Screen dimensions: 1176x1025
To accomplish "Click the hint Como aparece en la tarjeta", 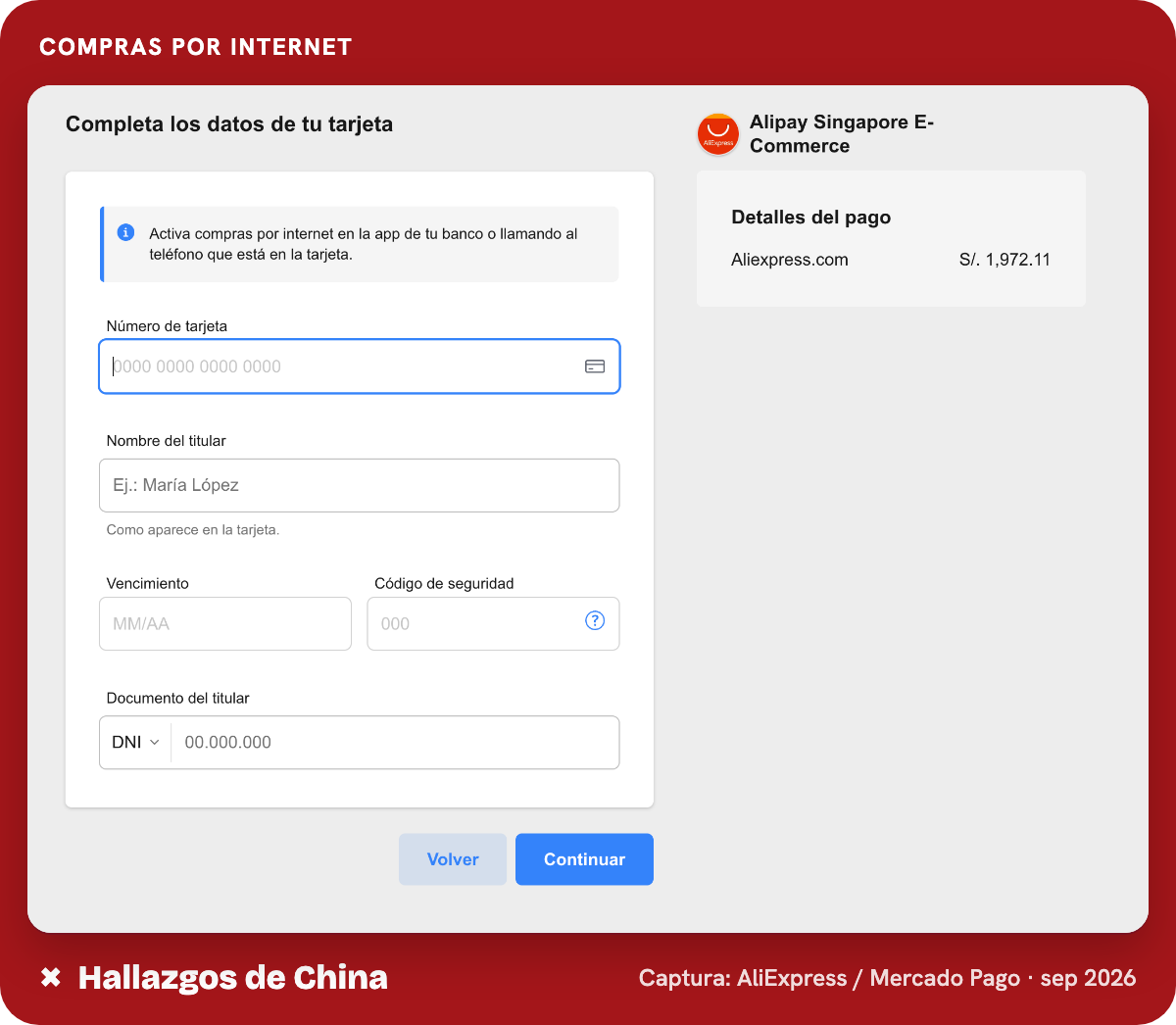I will click(193, 530).
